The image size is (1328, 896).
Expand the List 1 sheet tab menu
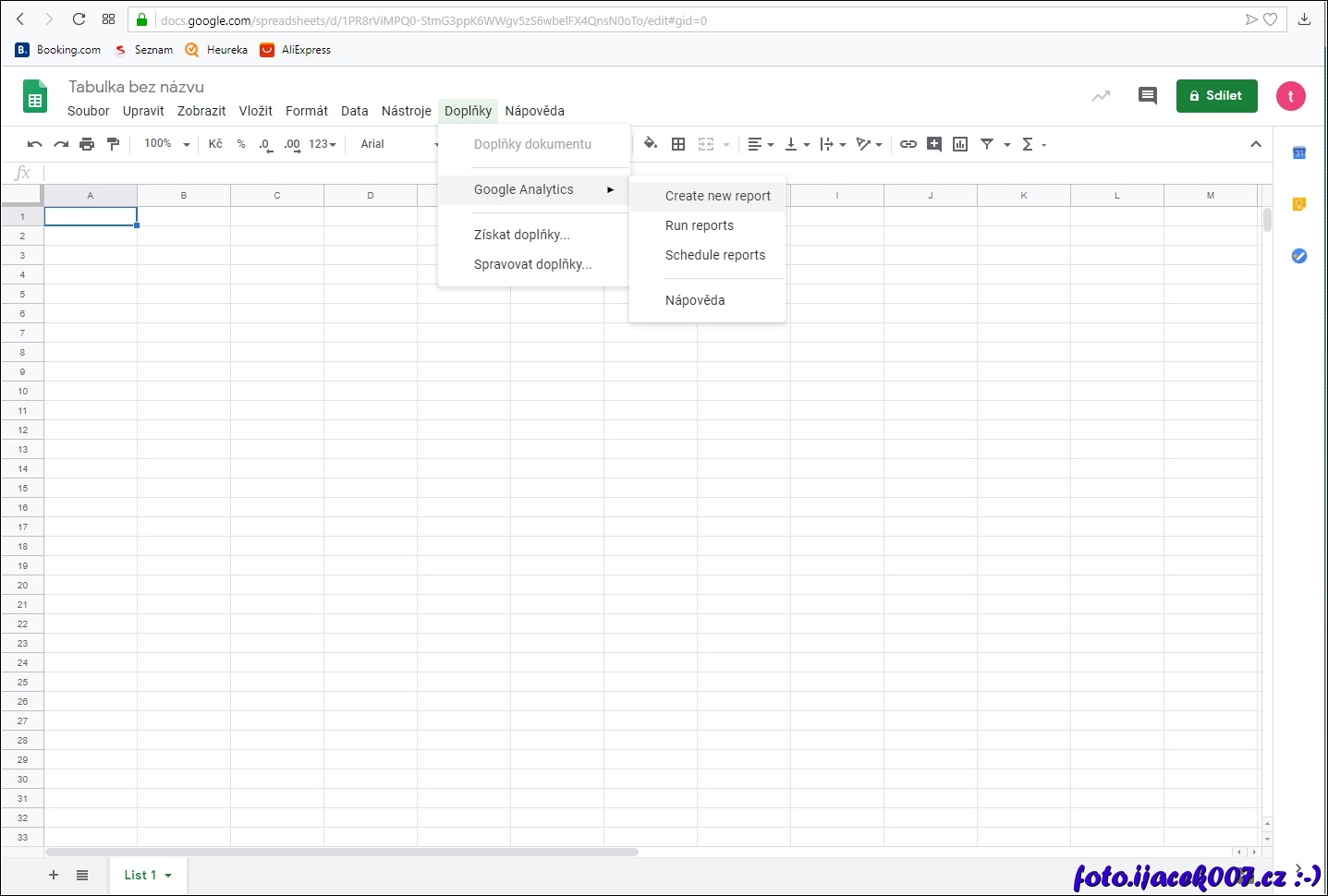168,876
